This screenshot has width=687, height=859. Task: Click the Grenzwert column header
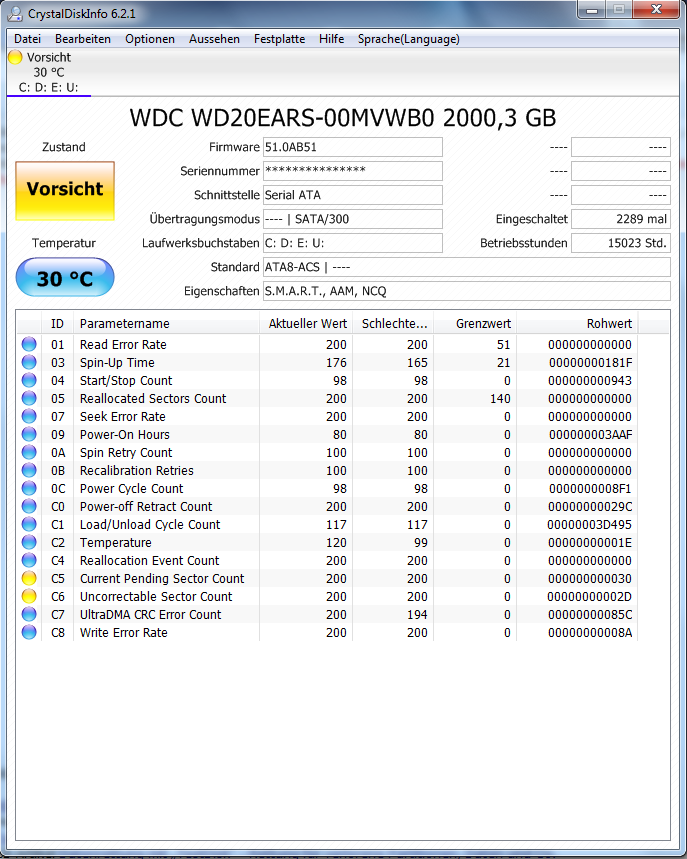475,324
